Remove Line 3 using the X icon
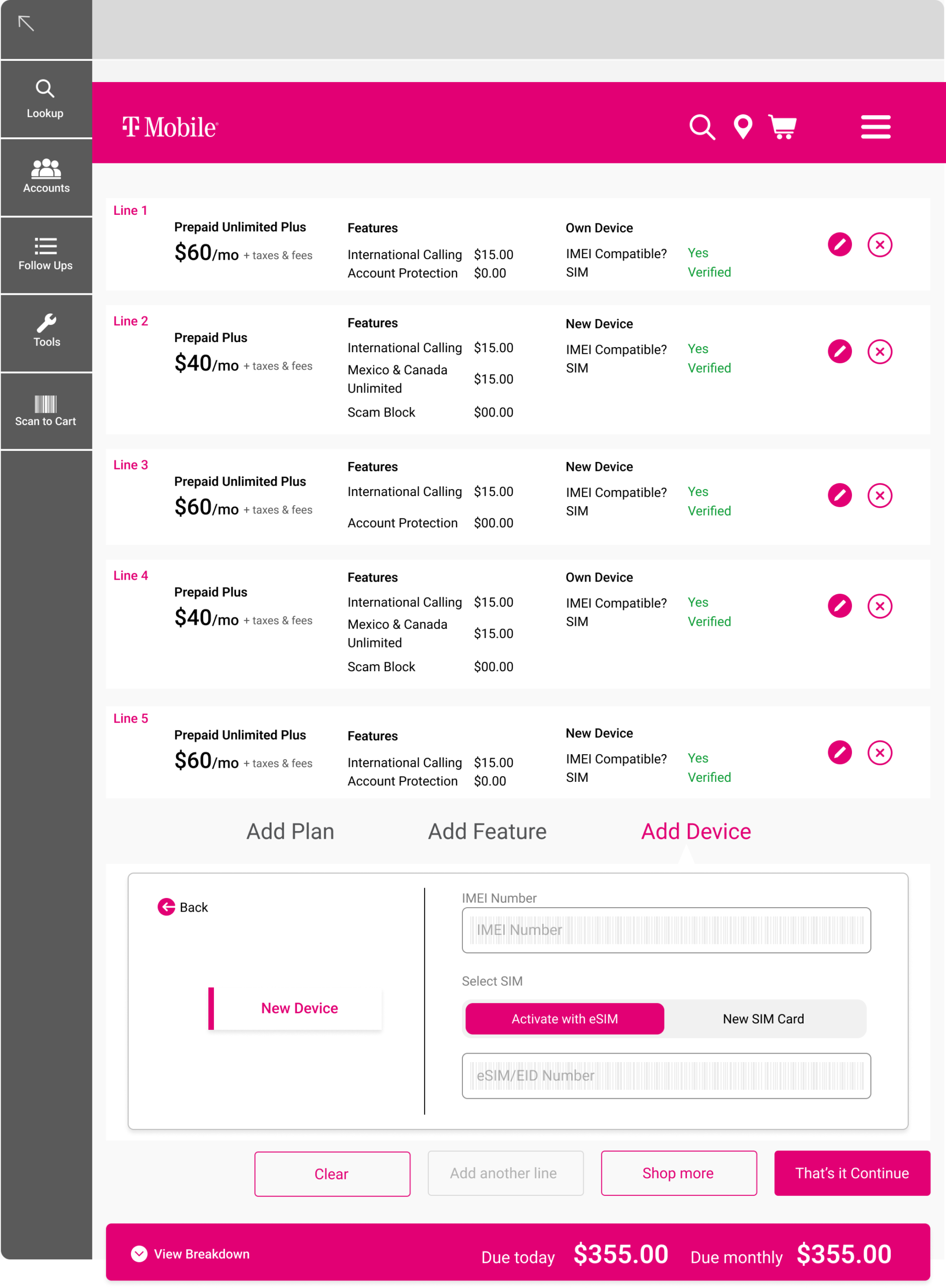946x1288 pixels. [x=879, y=495]
